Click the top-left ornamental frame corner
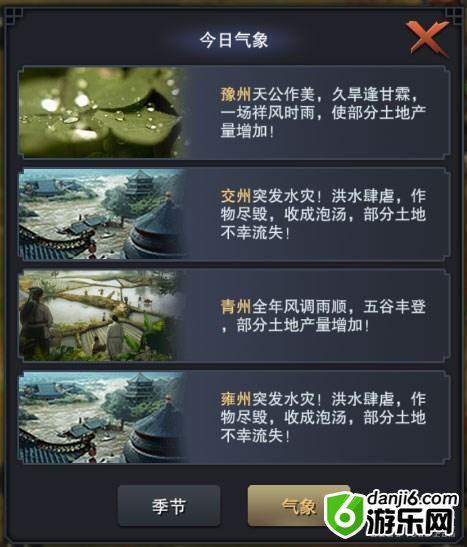 (x=13, y=15)
